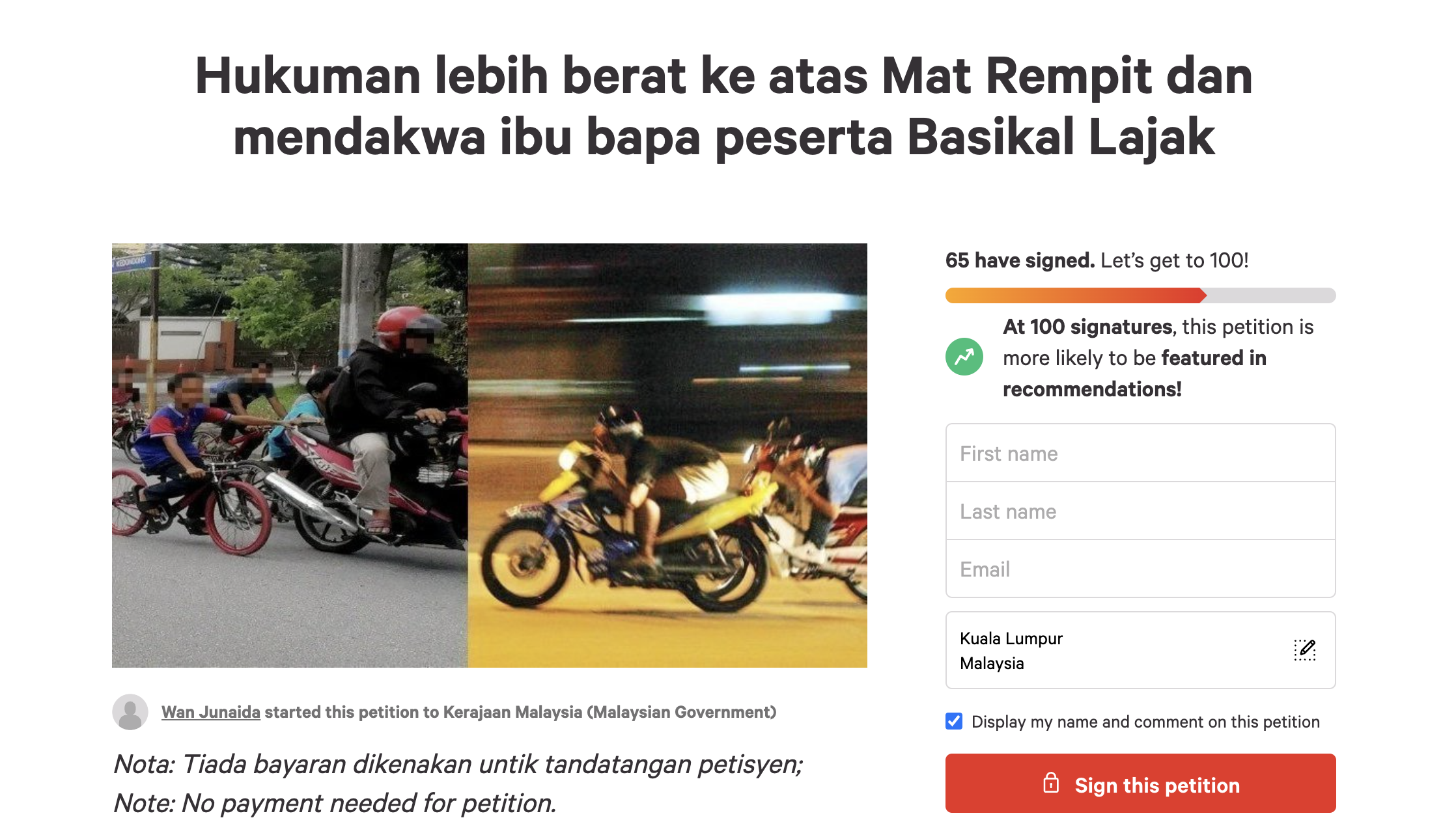The image size is (1456, 833).
Task: Click the Last name input field
Action: tap(1140, 511)
